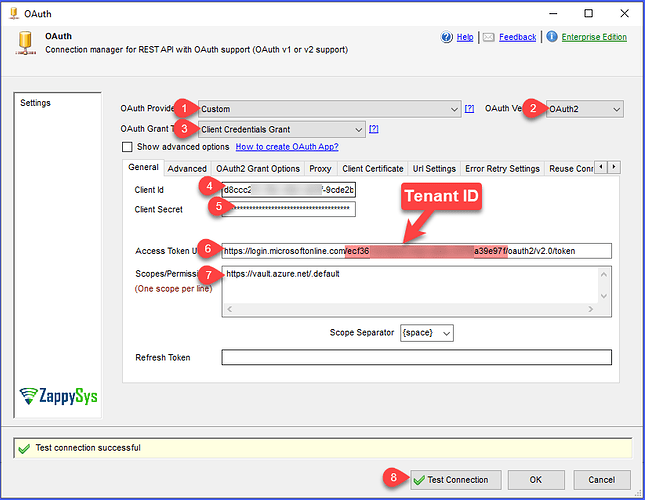Click the Test connection successful message
This screenshot has width=645, height=500.
point(88,448)
